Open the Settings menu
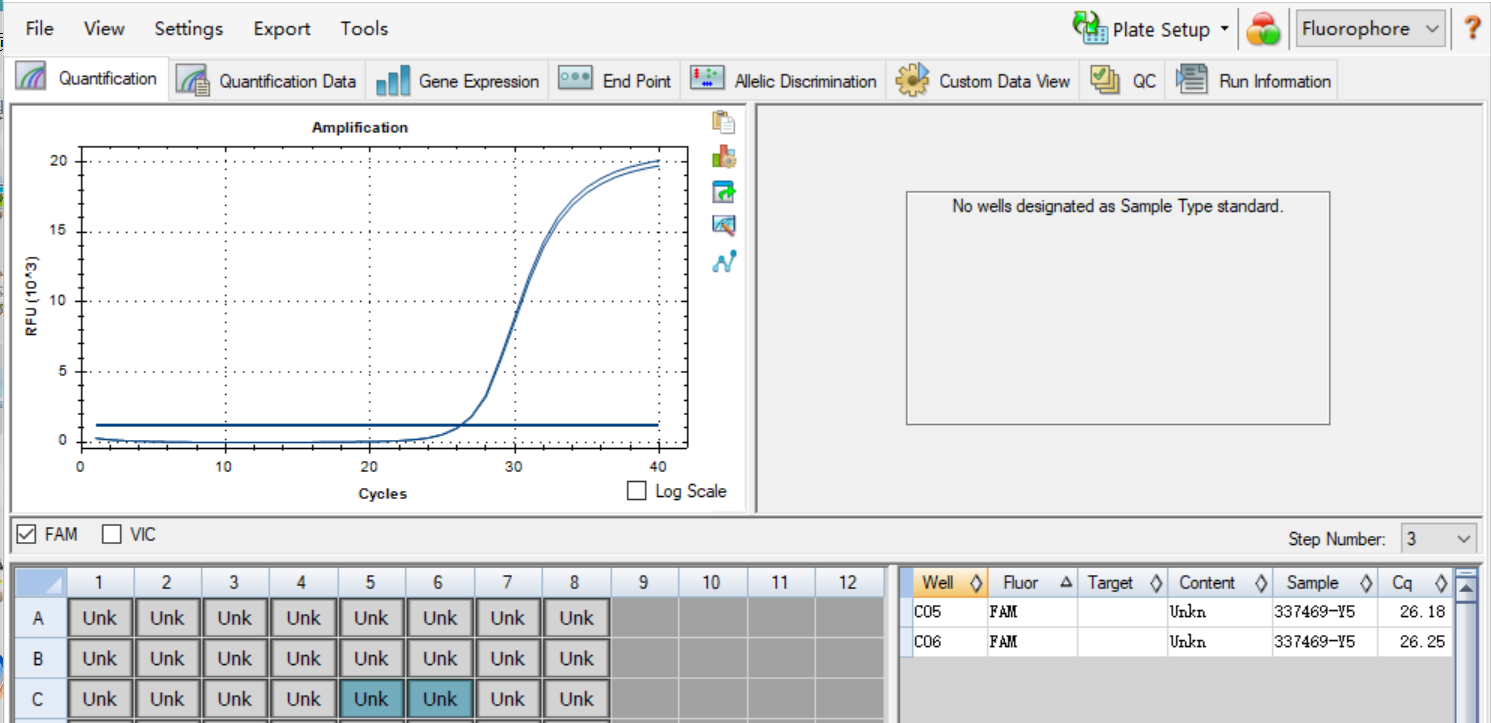This screenshot has width=1491, height=723. [x=189, y=28]
